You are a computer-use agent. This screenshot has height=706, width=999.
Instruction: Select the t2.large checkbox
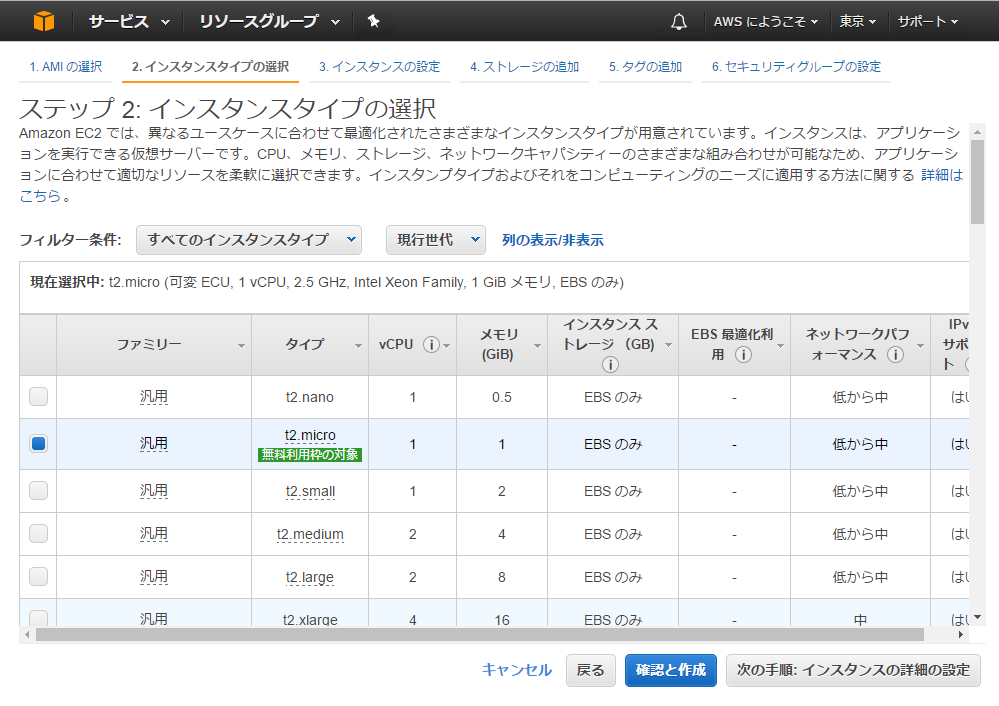[x=38, y=576]
